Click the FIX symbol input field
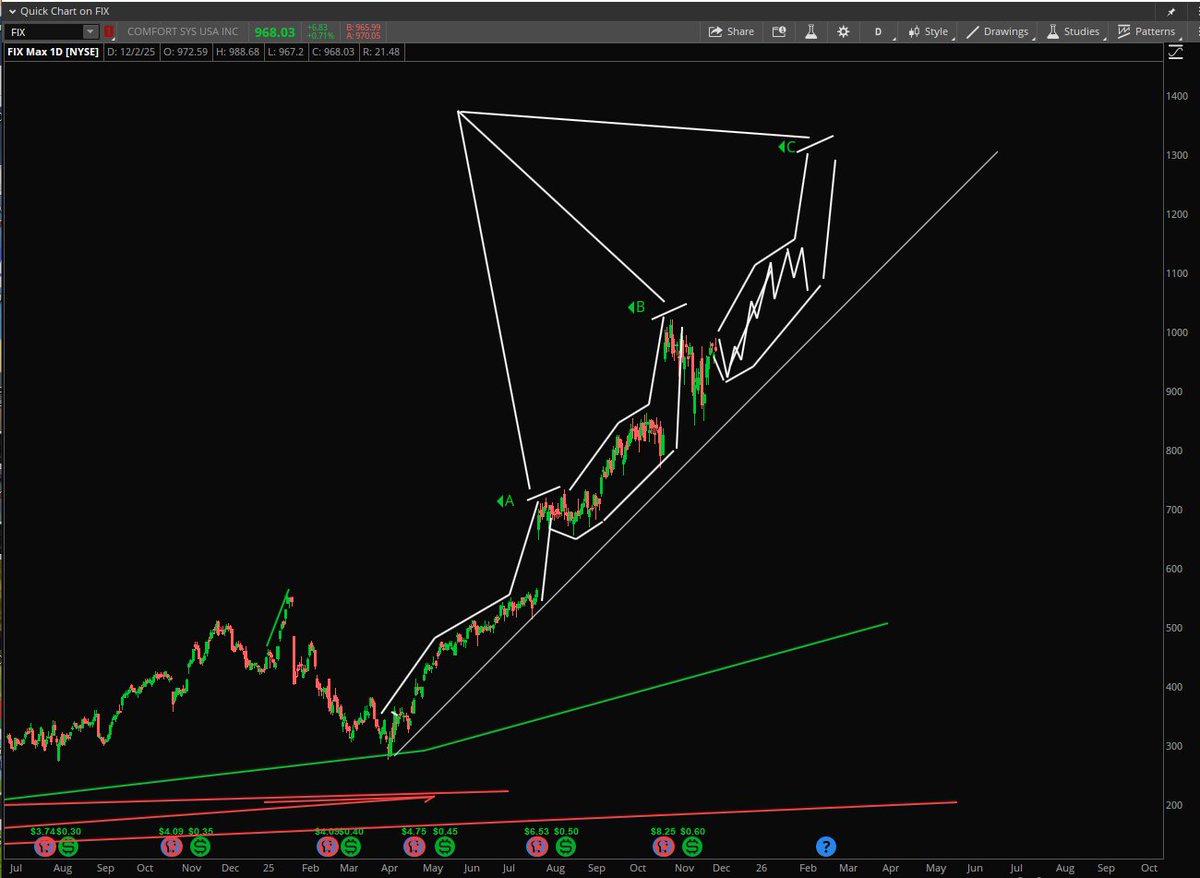Screen dimensions: 1200x878 [x=44, y=31]
